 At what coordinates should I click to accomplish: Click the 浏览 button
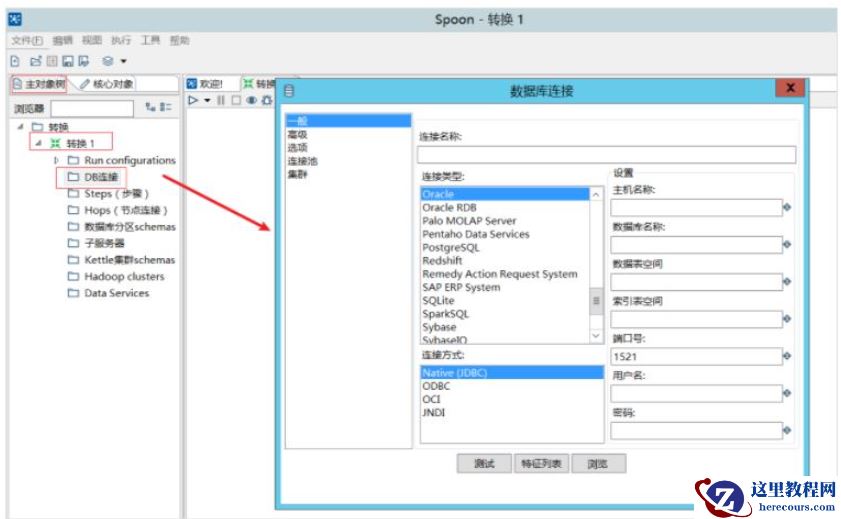point(599,464)
